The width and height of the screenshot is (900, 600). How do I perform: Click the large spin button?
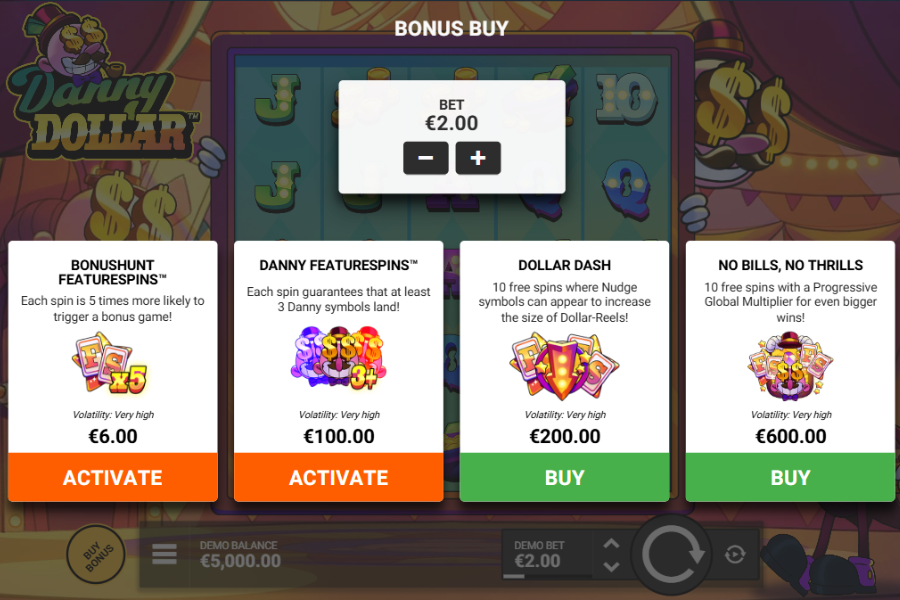coord(672,555)
